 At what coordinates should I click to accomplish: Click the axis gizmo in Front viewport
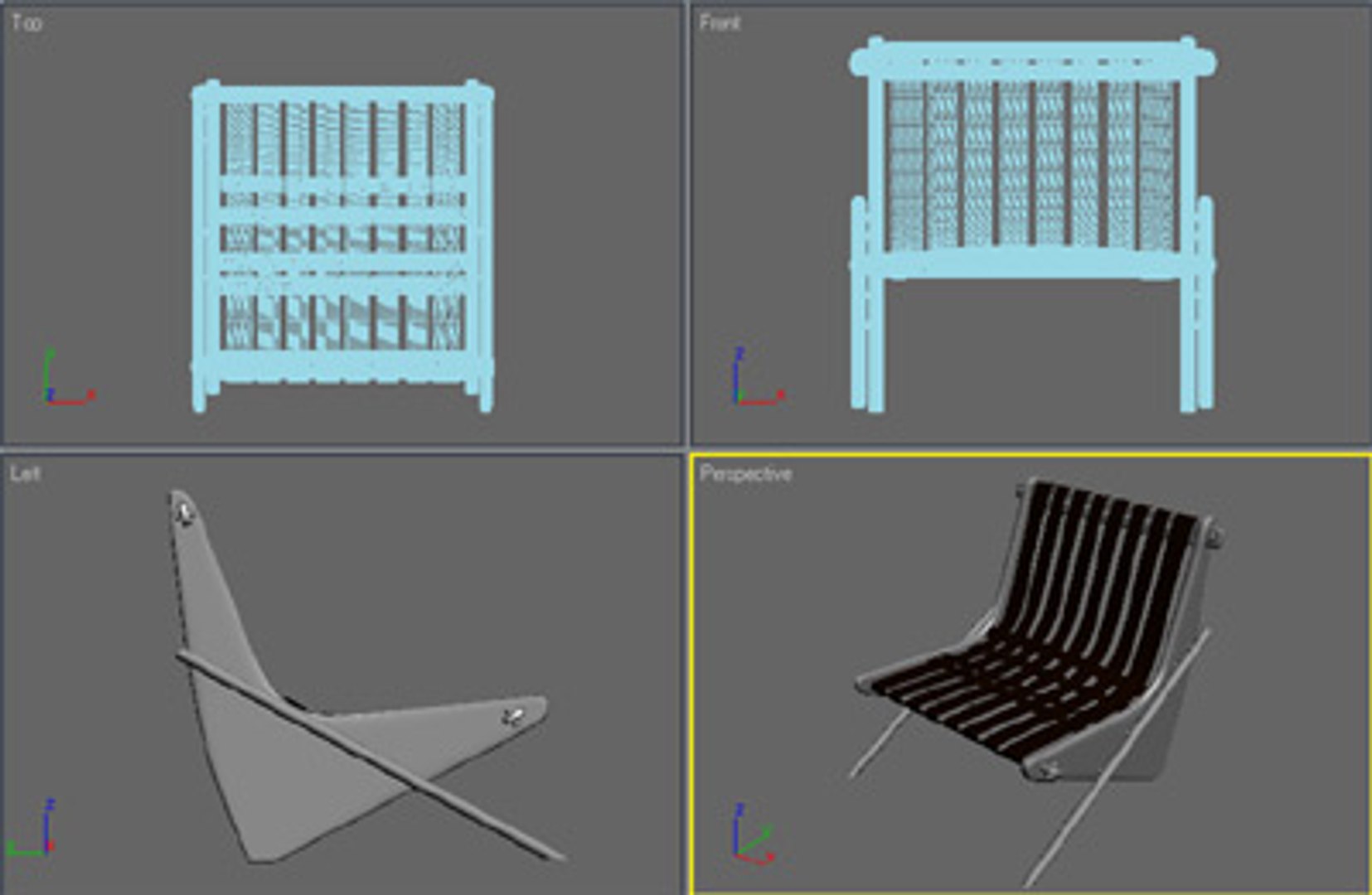[x=758, y=377]
